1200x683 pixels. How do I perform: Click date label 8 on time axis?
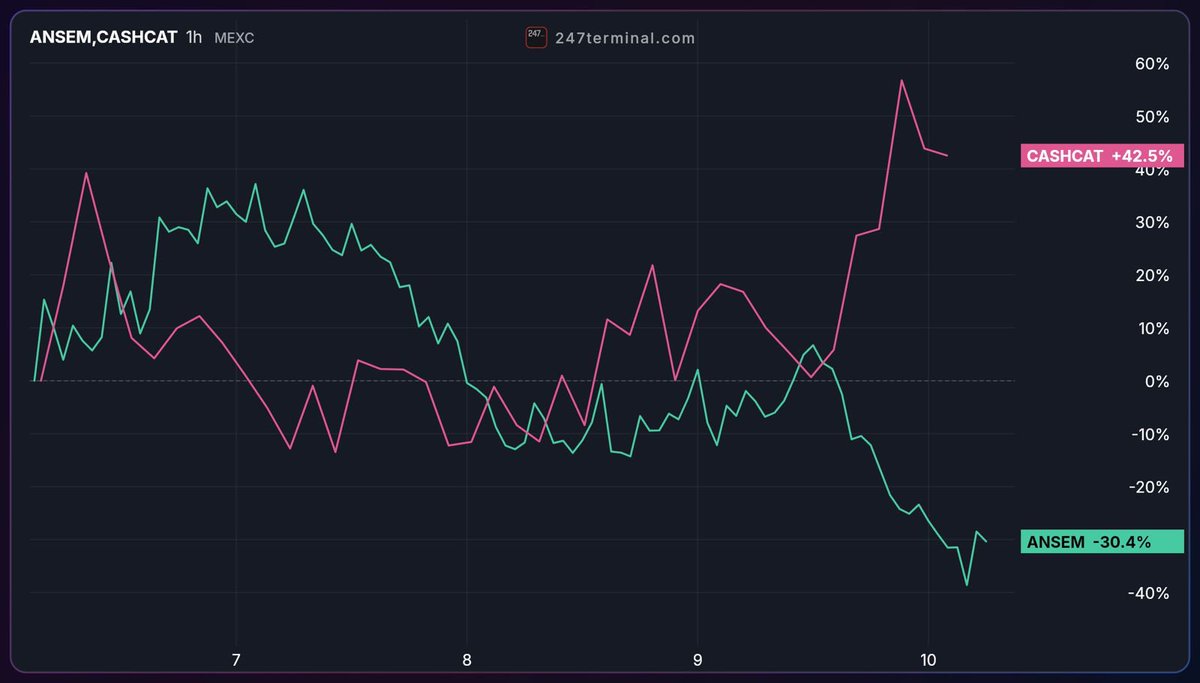pos(467,660)
